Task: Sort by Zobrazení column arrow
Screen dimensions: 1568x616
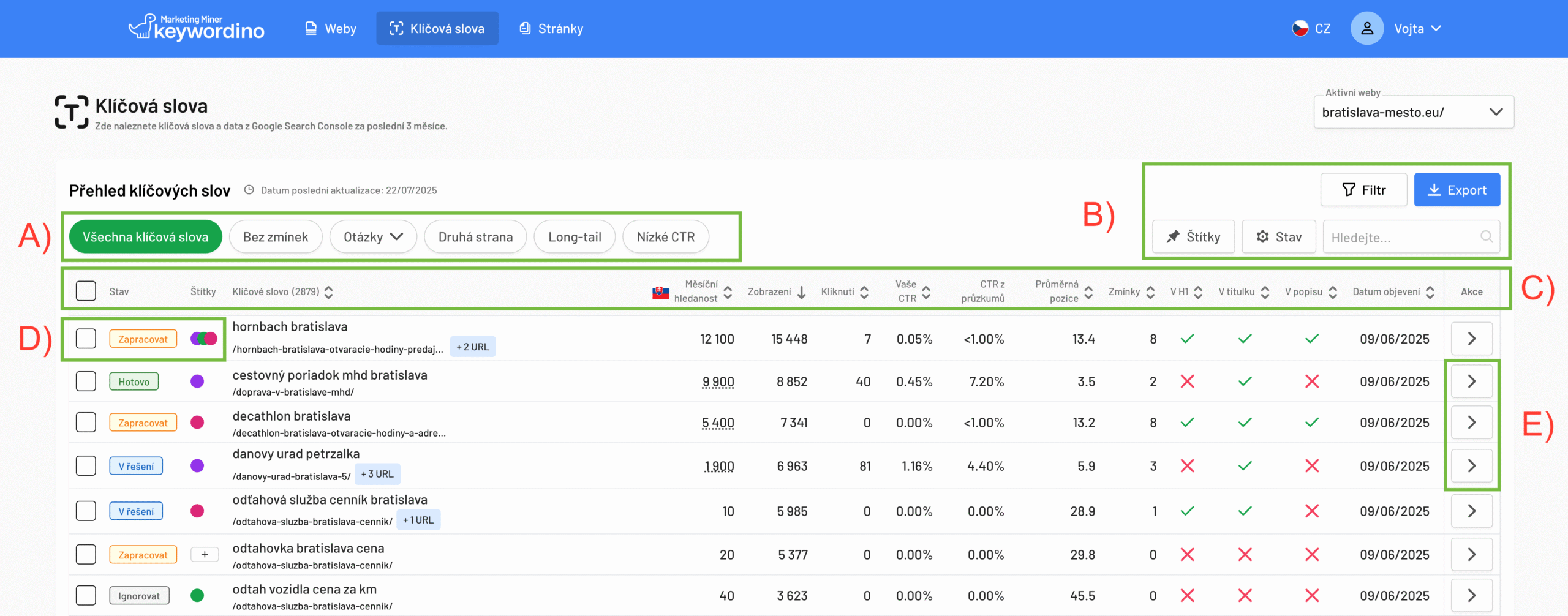Action: (x=801, y=292)
